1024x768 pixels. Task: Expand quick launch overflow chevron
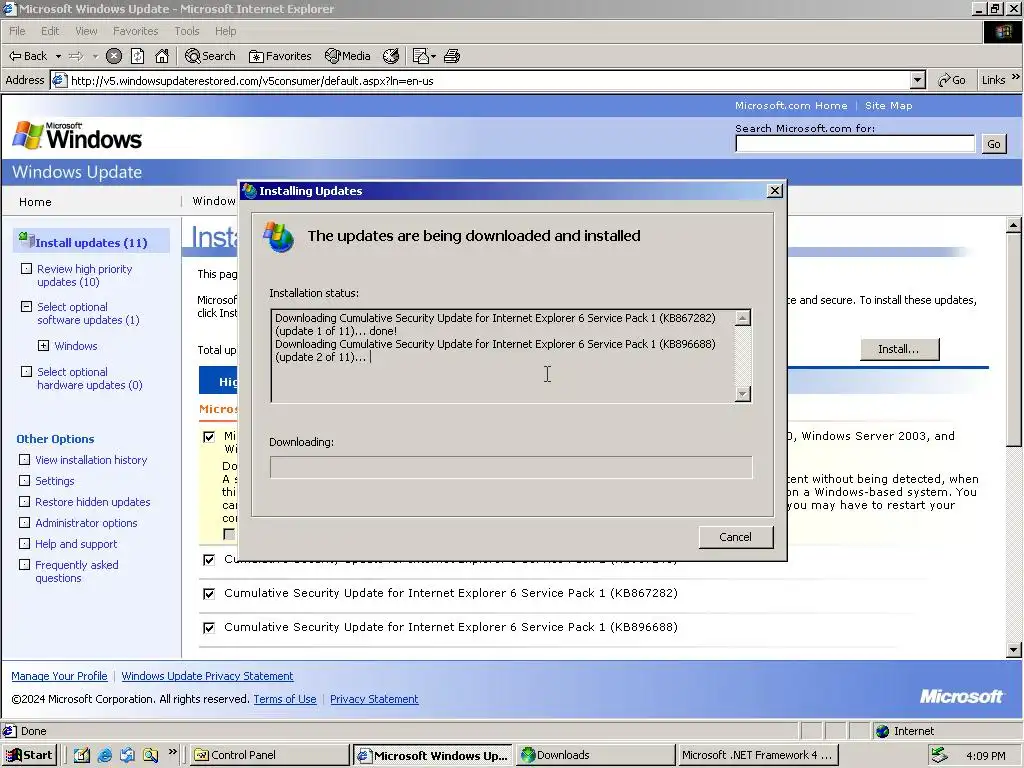pos(172,752)
